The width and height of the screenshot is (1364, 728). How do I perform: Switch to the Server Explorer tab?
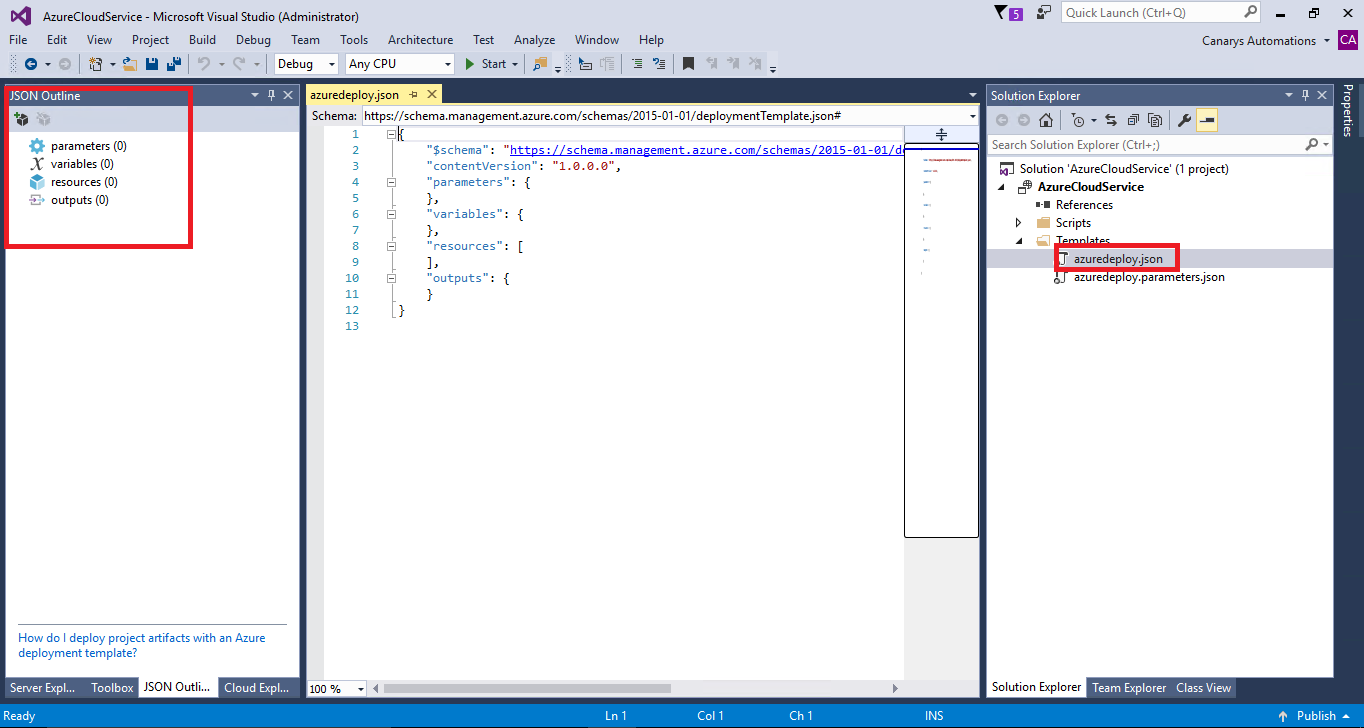click(x=42, y=688)
